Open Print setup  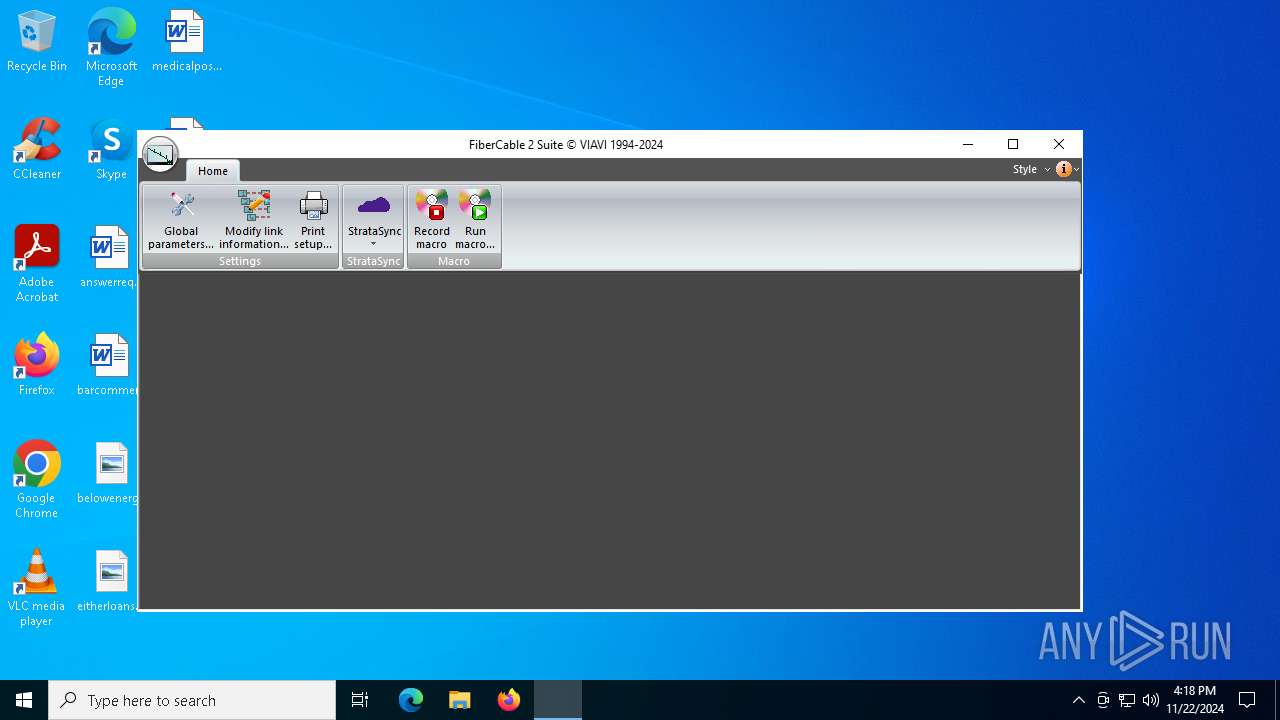pos(313,220)
